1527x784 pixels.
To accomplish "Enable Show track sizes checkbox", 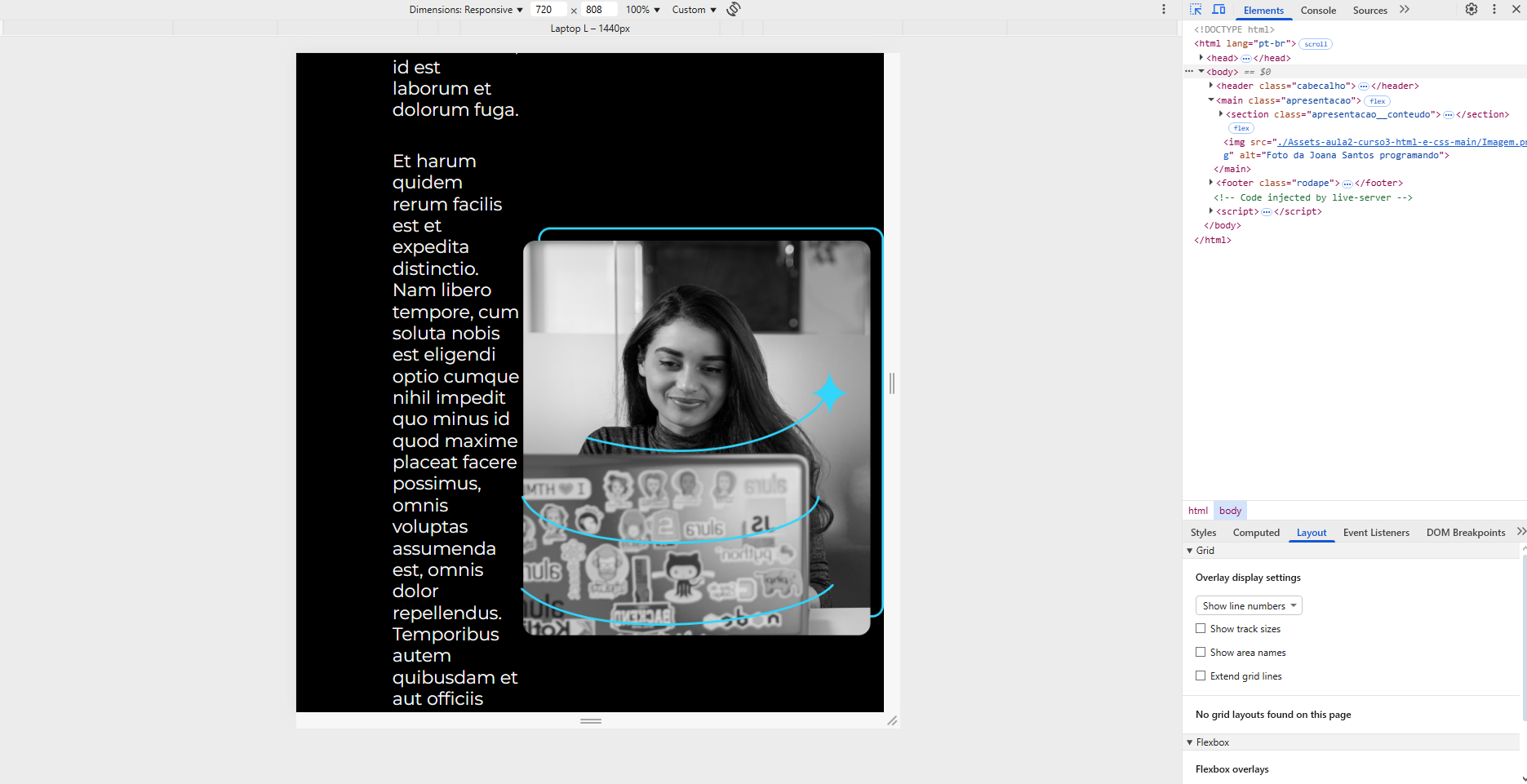I will pyautogui.click(x=1201, y=628).
